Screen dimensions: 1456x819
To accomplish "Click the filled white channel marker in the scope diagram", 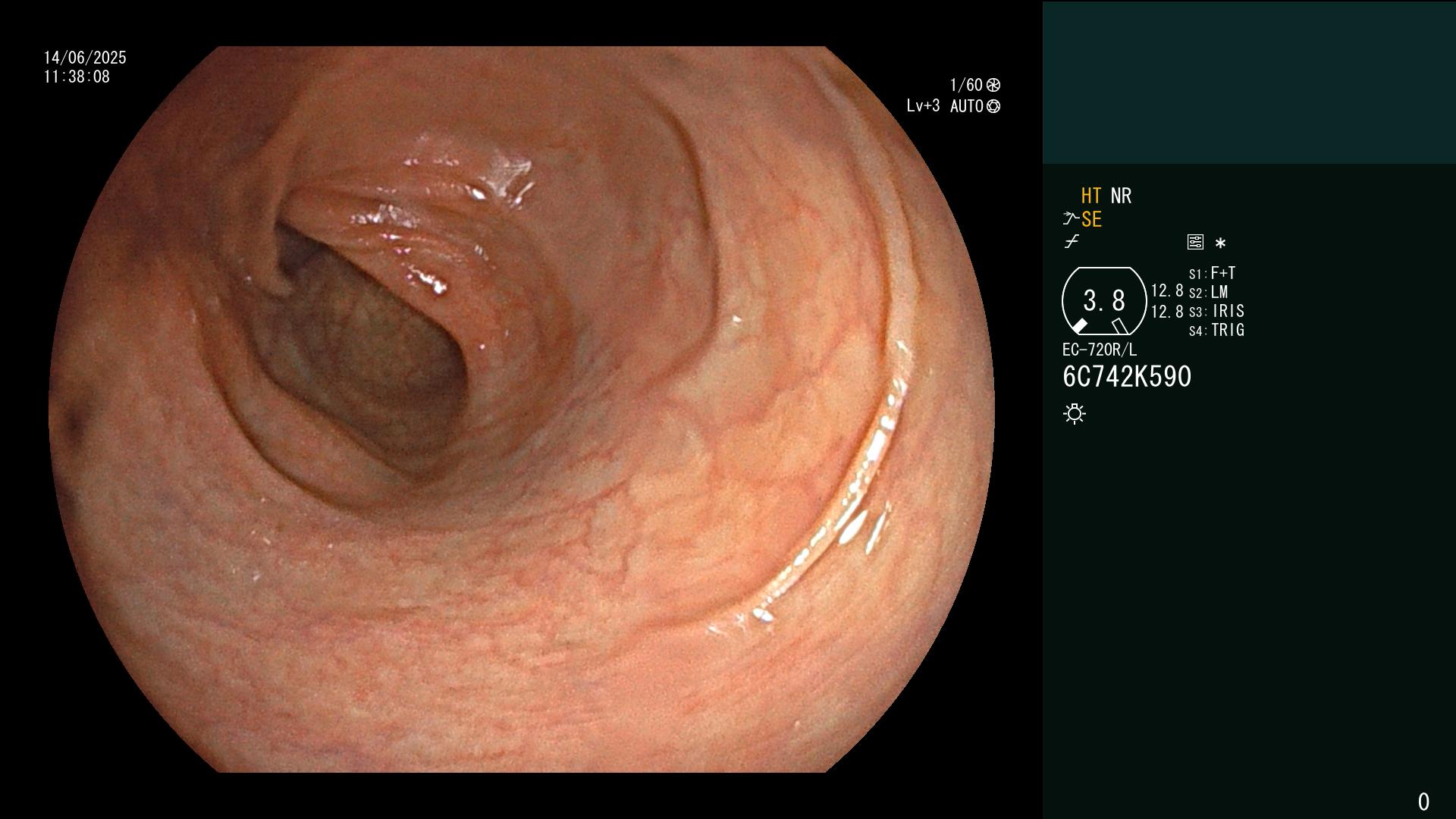I will point(1078,326).
